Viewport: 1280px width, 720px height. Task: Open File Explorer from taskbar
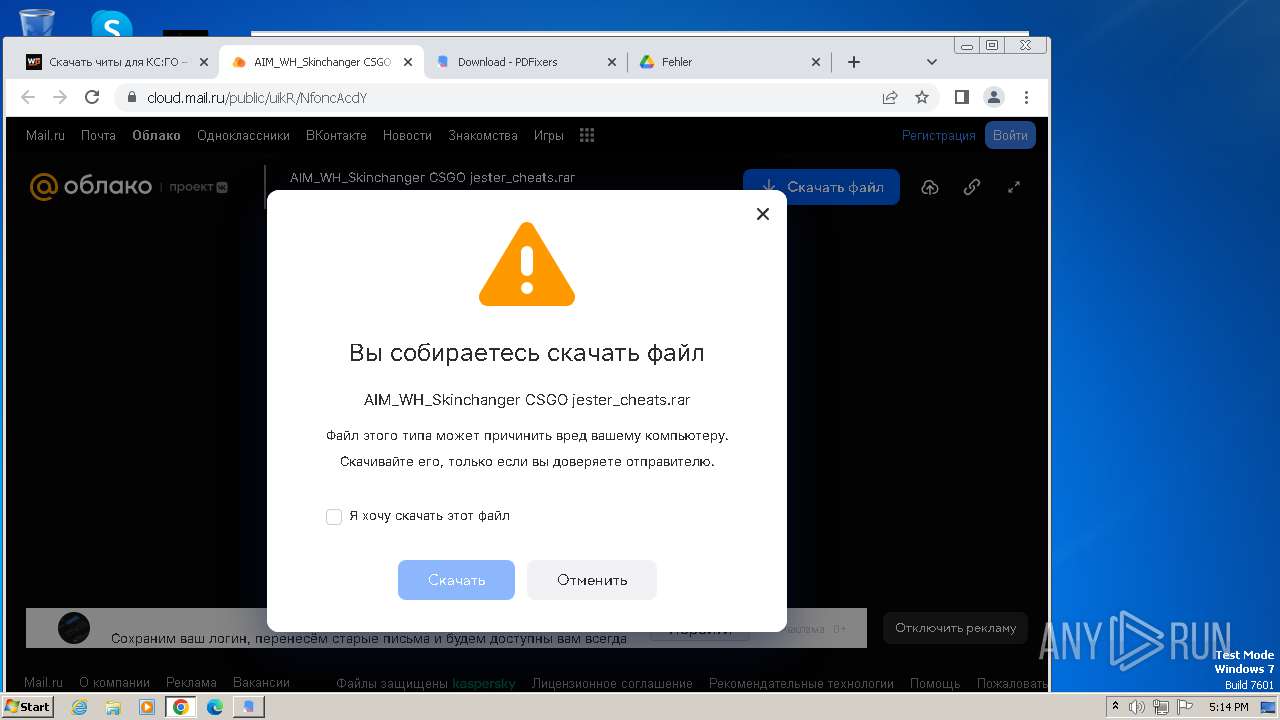(113, 707)
